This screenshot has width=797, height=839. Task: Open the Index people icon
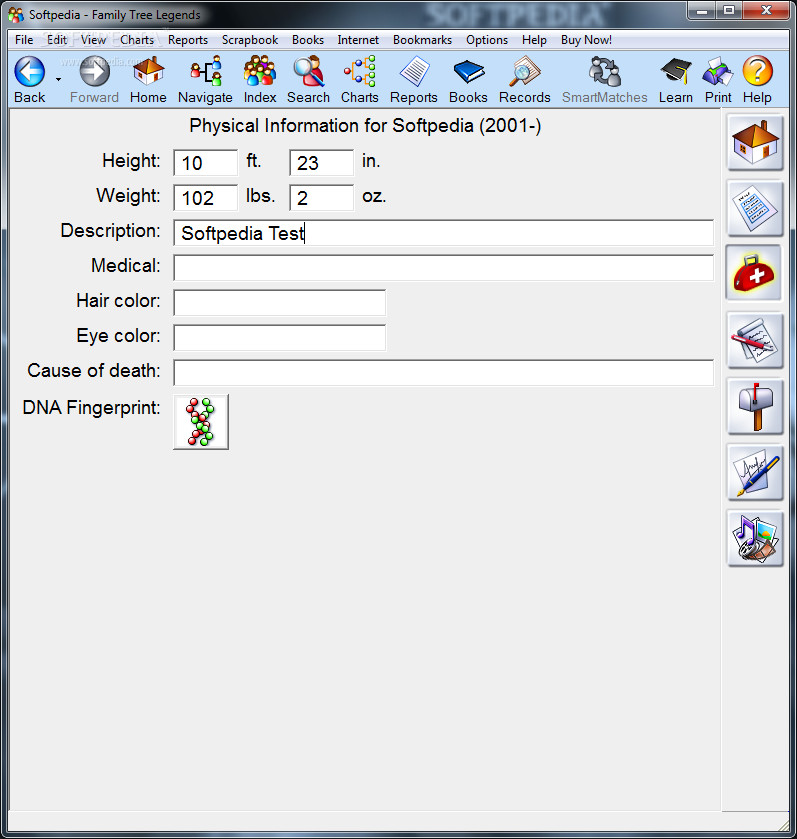(260, 72)
